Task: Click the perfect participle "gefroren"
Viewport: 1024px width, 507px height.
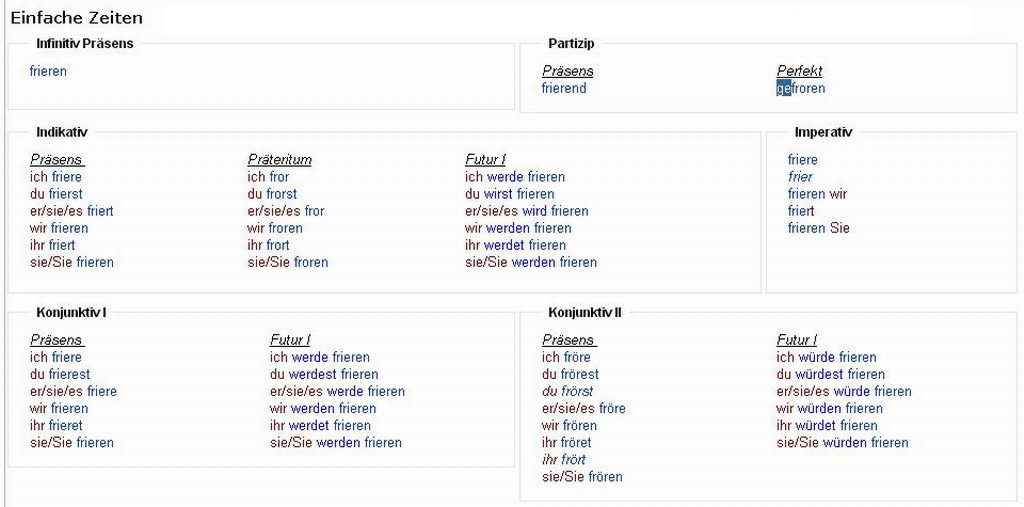Action: click(801, 88)
